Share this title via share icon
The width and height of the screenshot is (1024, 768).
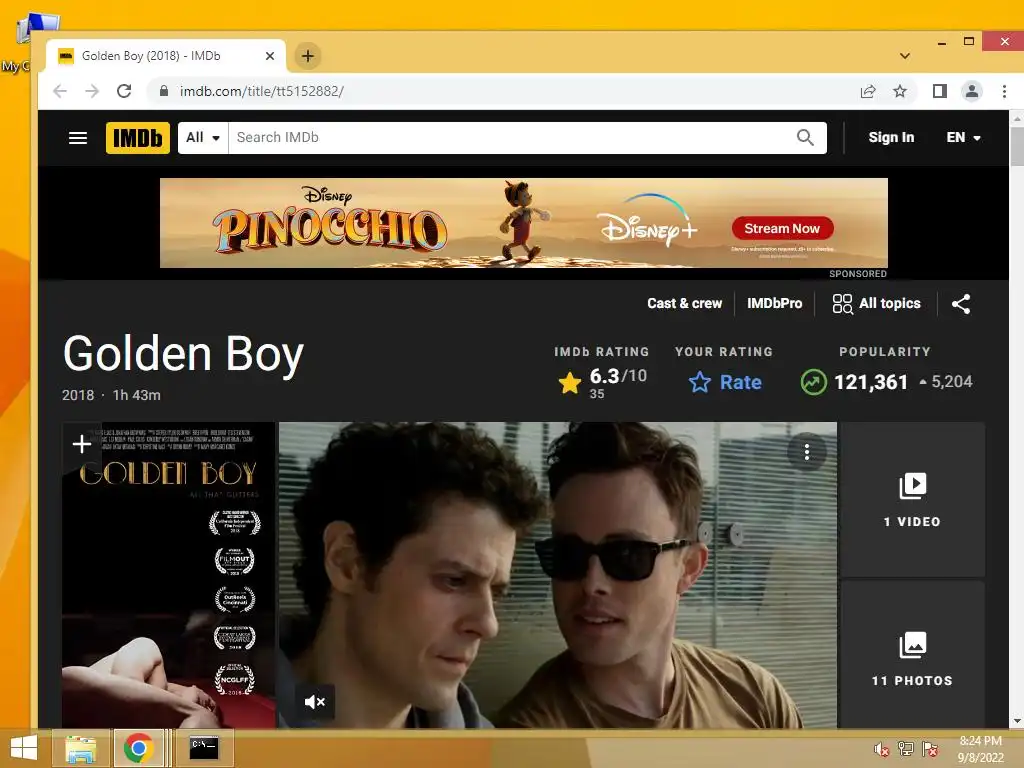961,304
